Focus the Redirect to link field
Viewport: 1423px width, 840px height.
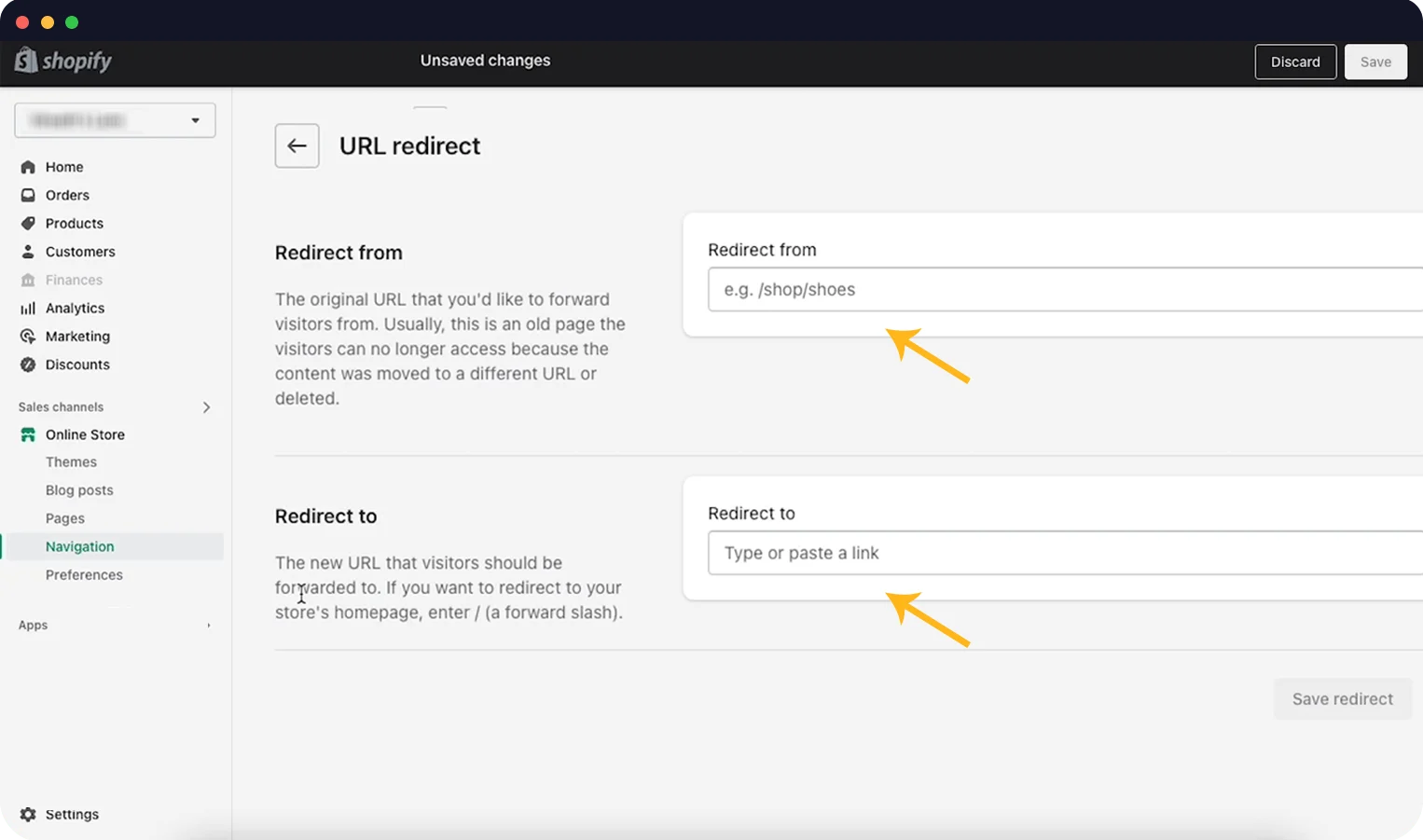(1065, 553)
